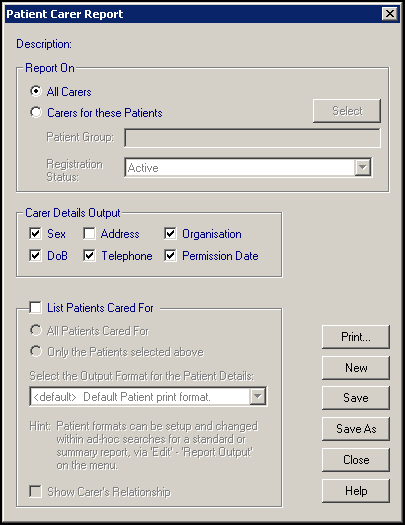Image resolution: width=405 pixels, height=525 pixels.
Task: Click the Close button
Action: click(x=356, y=460)
